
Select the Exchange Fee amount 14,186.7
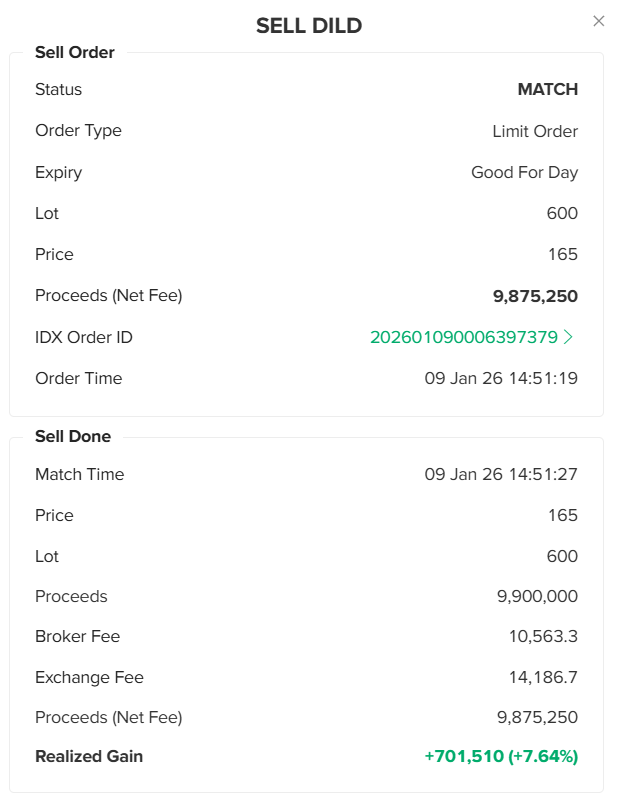(x=543, y=678)
